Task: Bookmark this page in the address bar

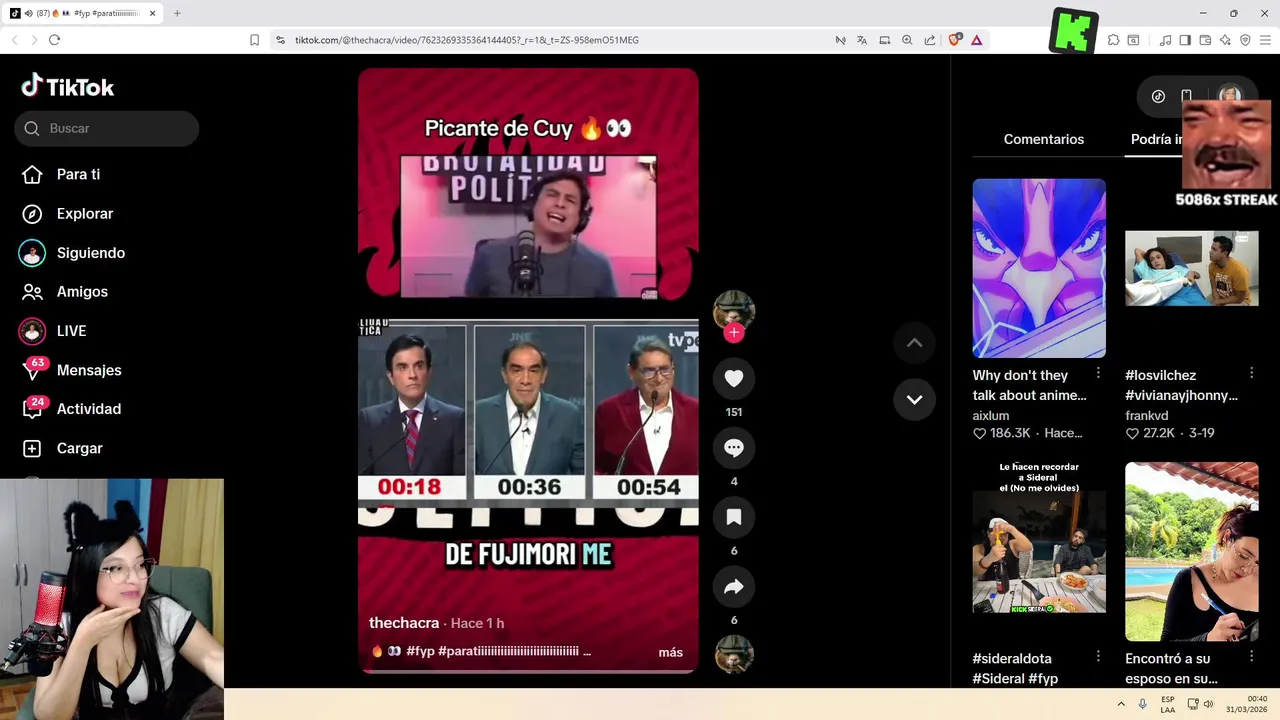Action: 254,40
